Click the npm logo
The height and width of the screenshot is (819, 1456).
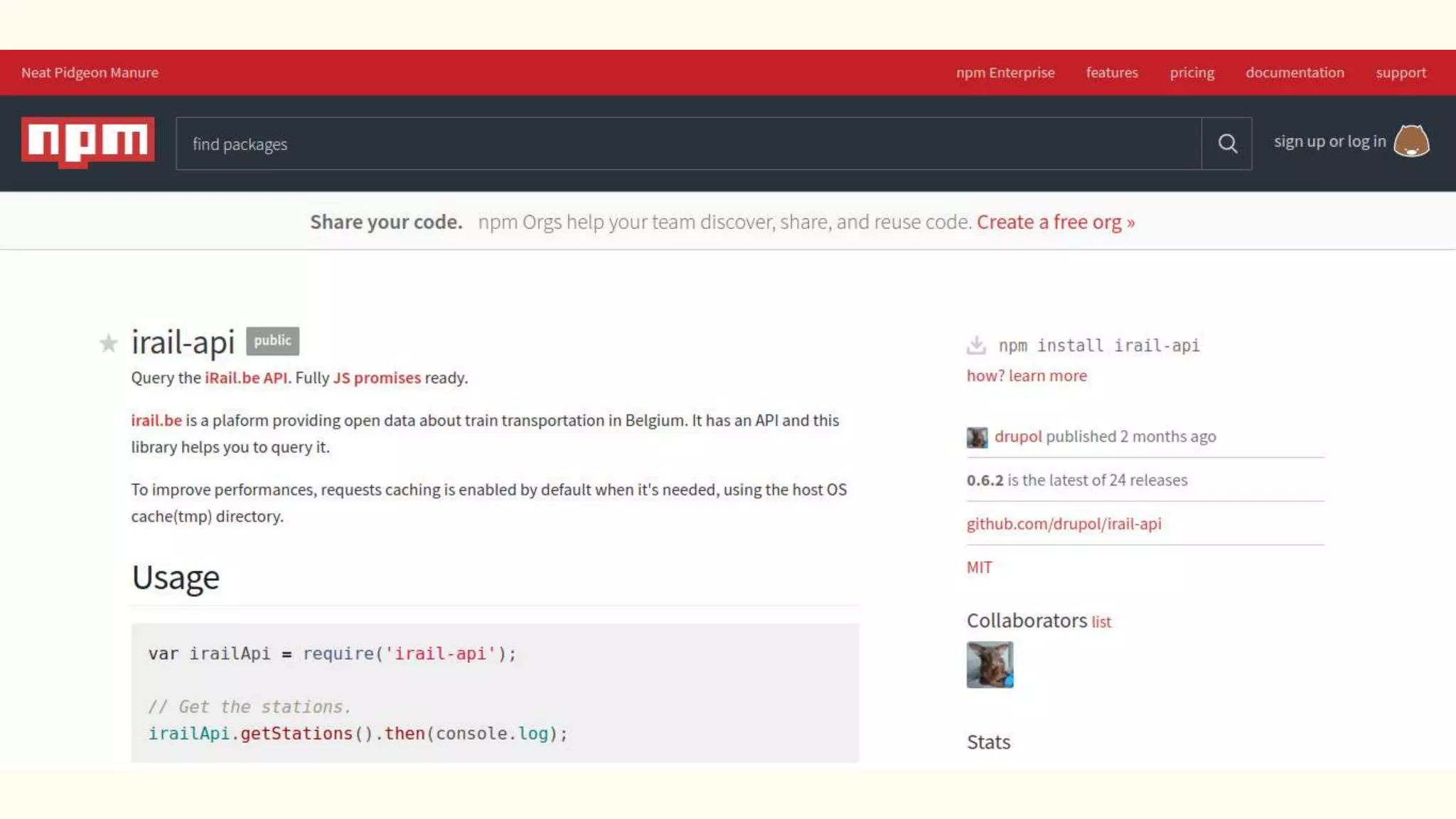[87, 141]
